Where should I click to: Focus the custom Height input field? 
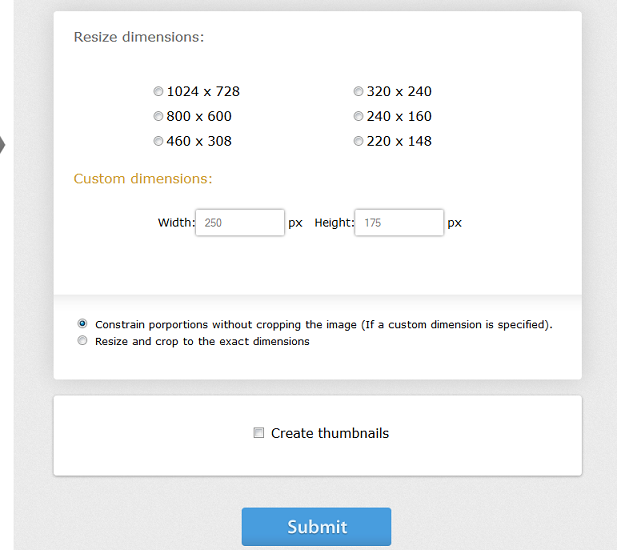point(399,223)
